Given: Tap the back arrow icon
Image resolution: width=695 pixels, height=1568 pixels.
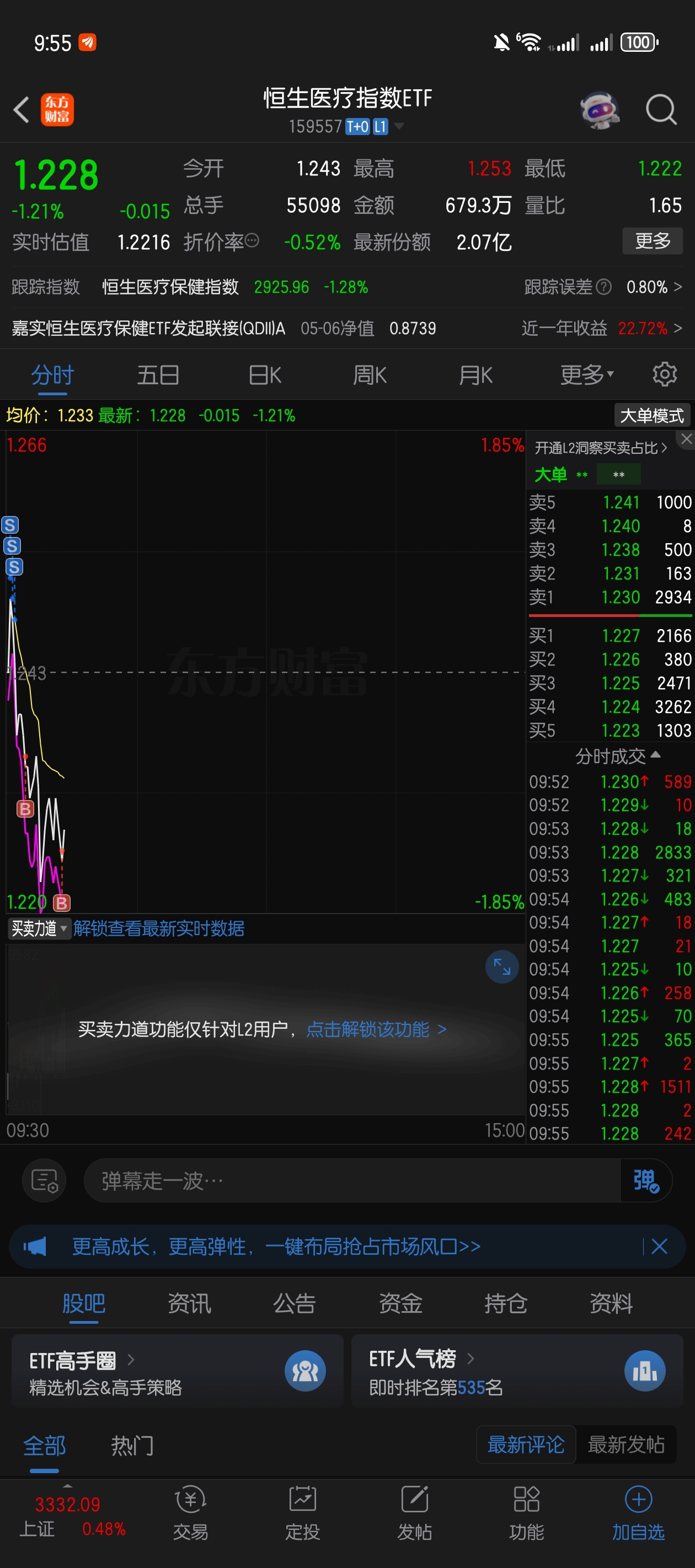Looking at the screenshot, I should click(22, 110).
